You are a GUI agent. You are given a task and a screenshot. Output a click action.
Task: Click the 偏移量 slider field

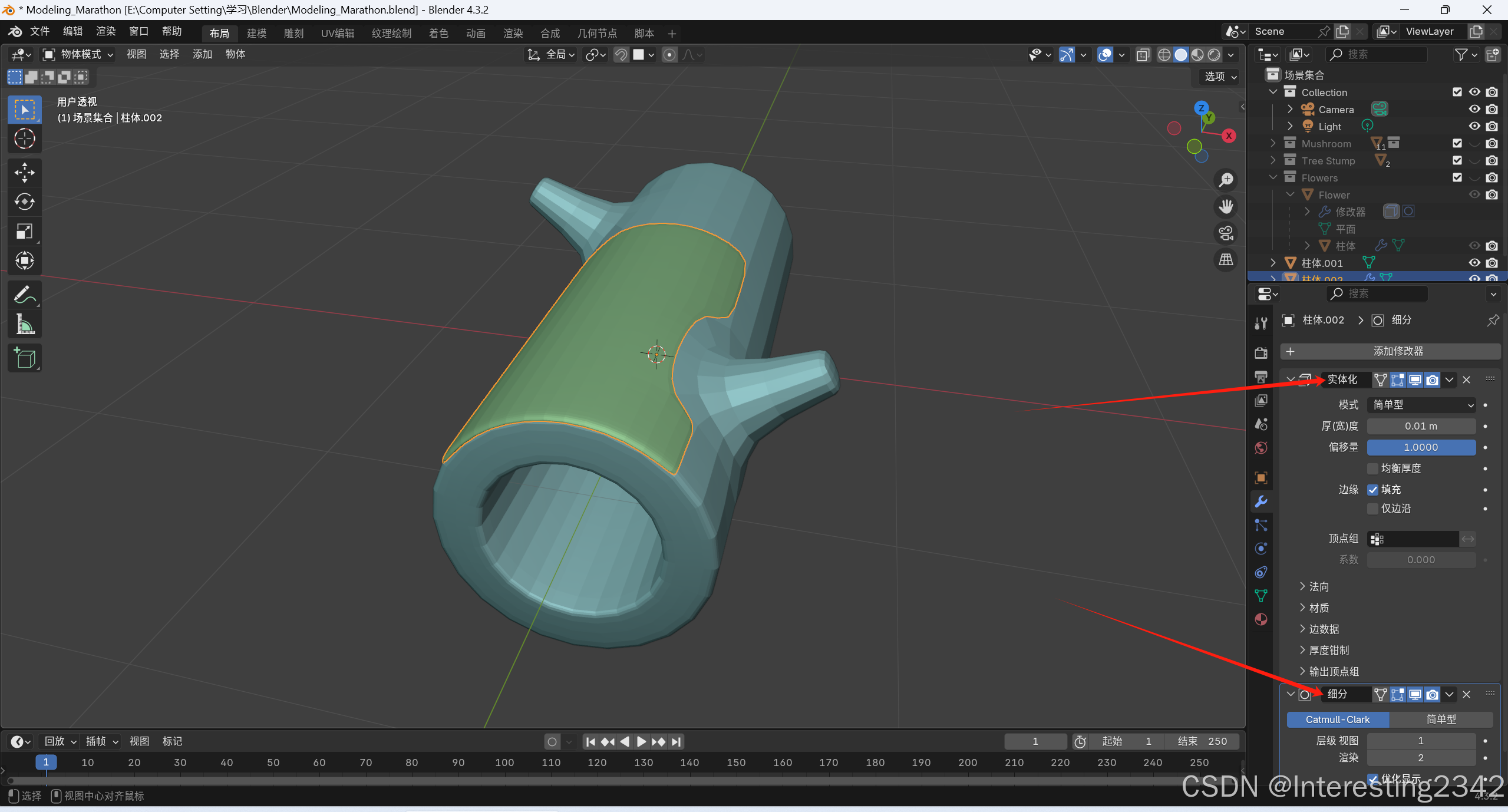click(x=1420, y=447)
